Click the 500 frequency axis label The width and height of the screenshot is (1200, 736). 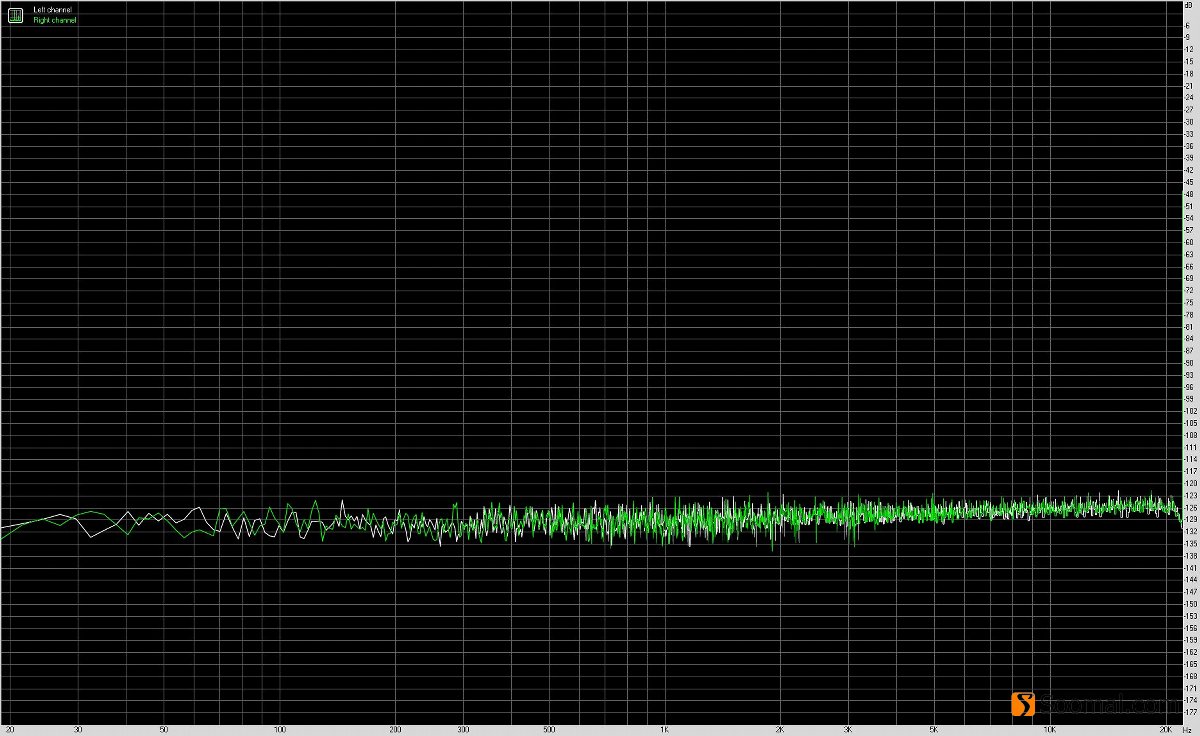547,730
